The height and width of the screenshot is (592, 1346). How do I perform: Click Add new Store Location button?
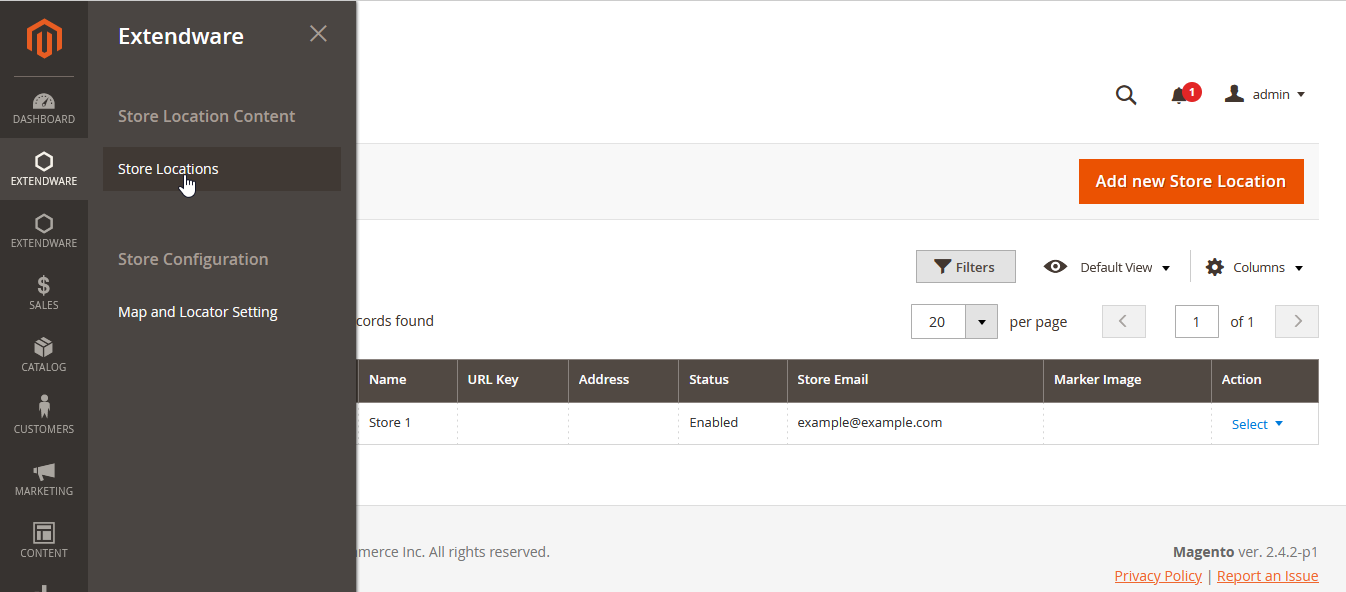pos(1191,181)
